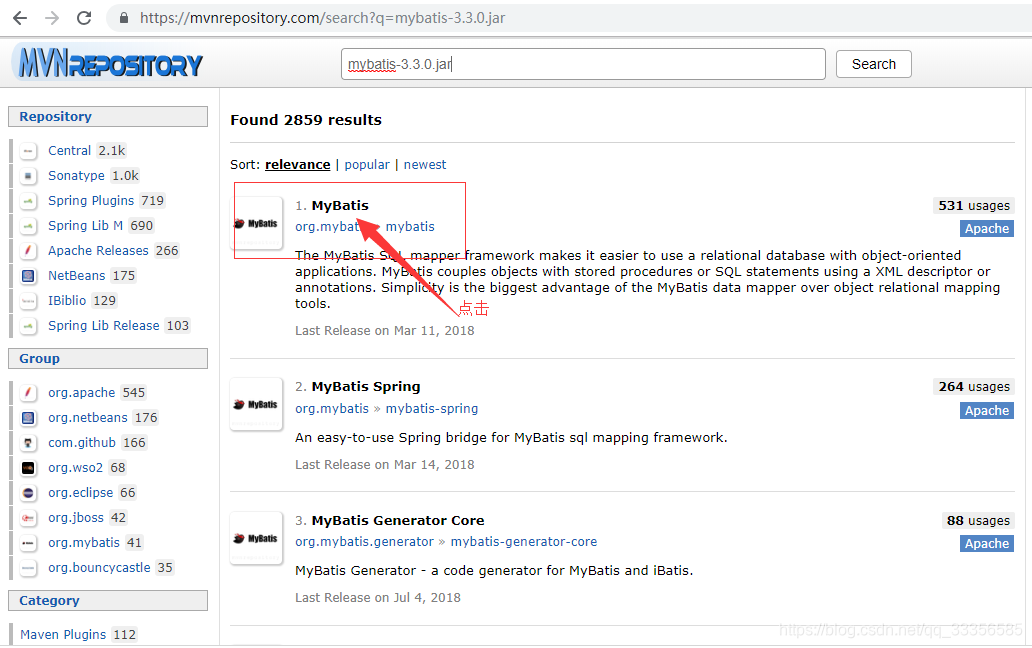Viewport: 1032px width, 648px height.
Task: Click the Spring Lib Release icon
Action: pyautogui.click(x=28, y=326)
